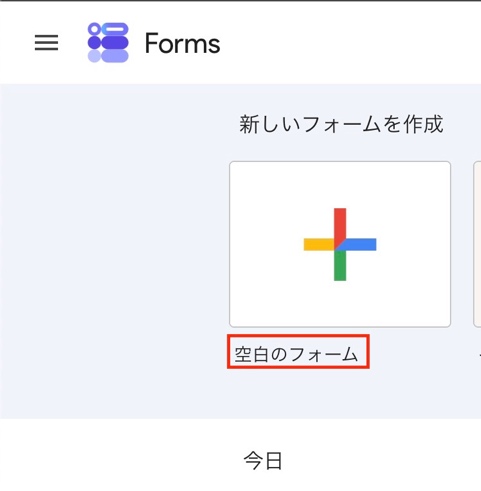The height and width of the screenshot is (491, 481).
Task: Select the Forms title text
Action: [x=182, y=43]
